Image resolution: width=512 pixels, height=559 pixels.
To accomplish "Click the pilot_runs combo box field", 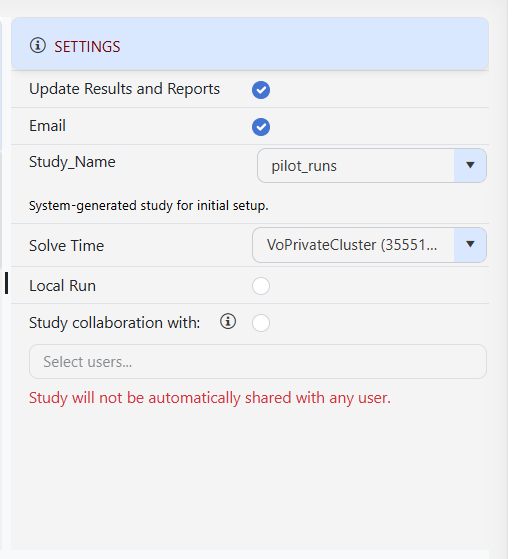I will pyautogui.click(x=372, y=165).
